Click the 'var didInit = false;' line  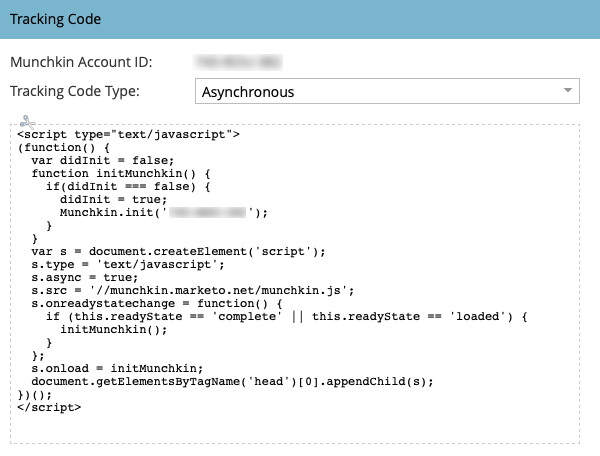103,160
